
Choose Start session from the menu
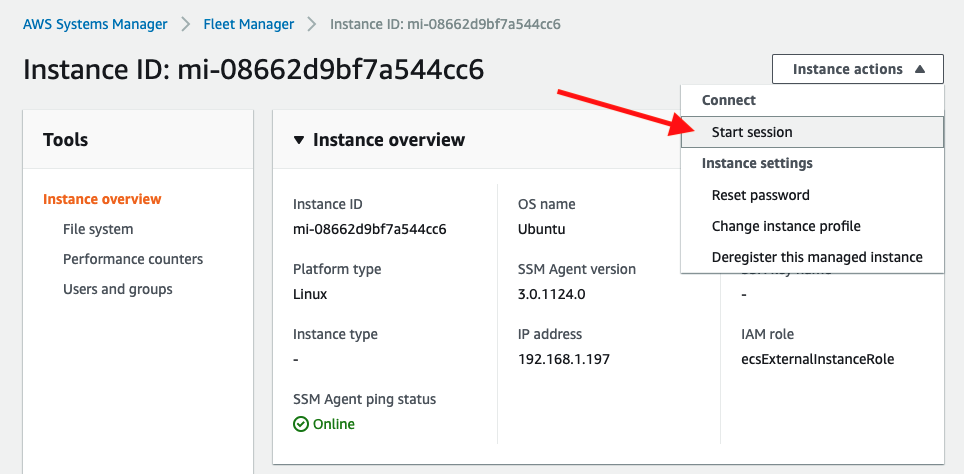click(812, 132)
